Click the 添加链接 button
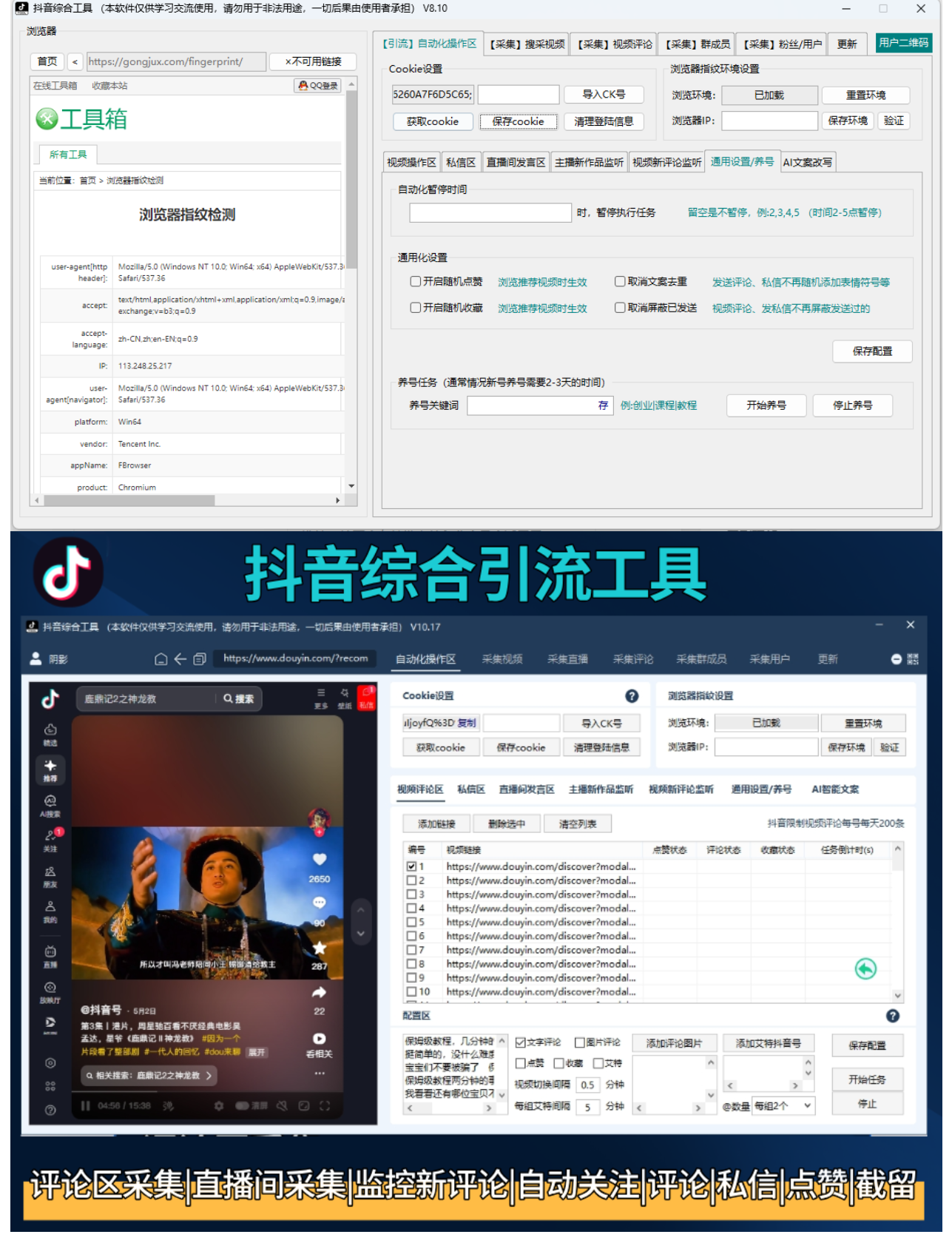This screenshot has width=952, height=1240. click(436, 823)
